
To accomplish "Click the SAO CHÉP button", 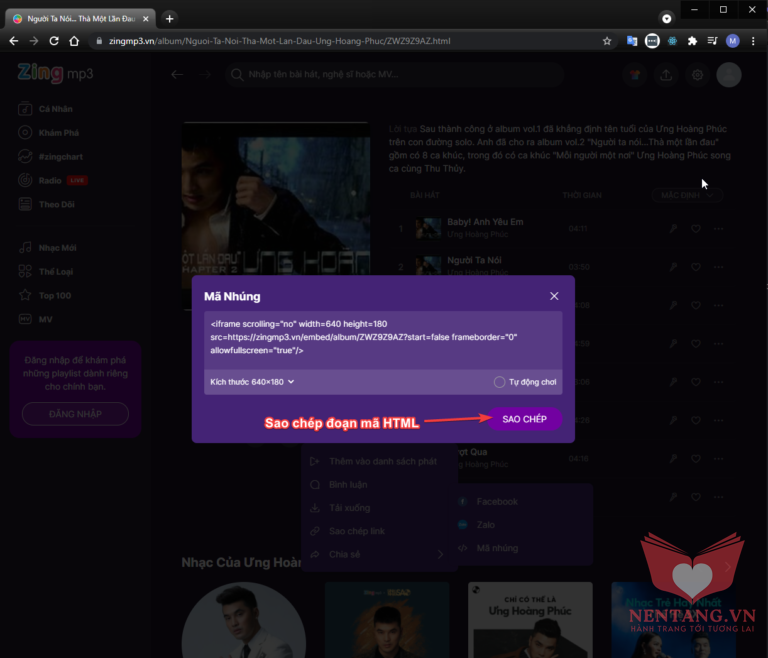I will (x=525, y=419).
